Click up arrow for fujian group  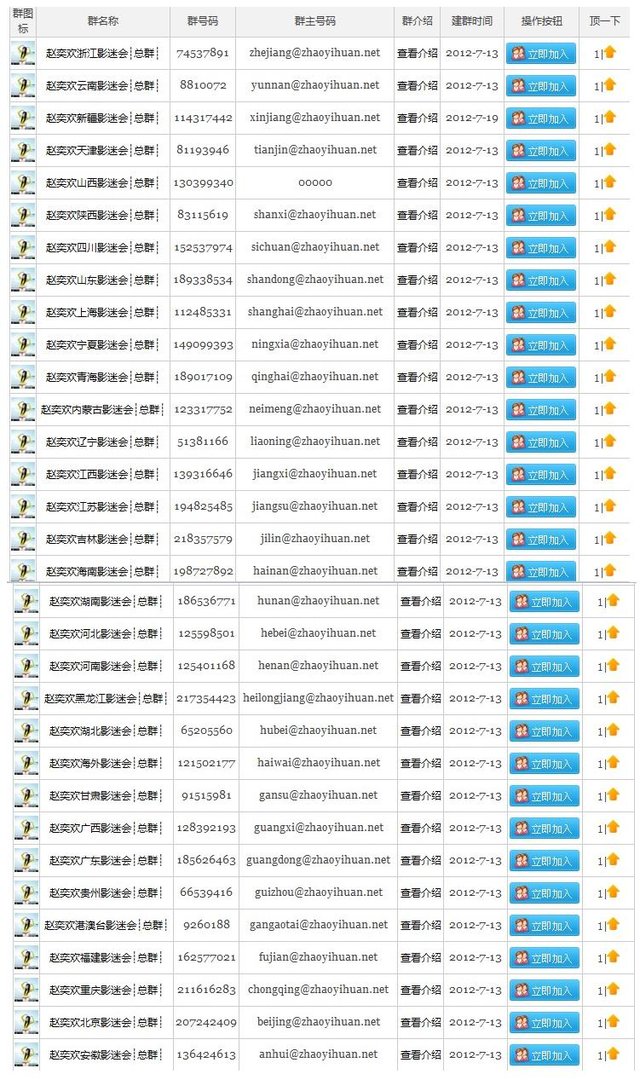pyautogui.click(x=613, y=957)
